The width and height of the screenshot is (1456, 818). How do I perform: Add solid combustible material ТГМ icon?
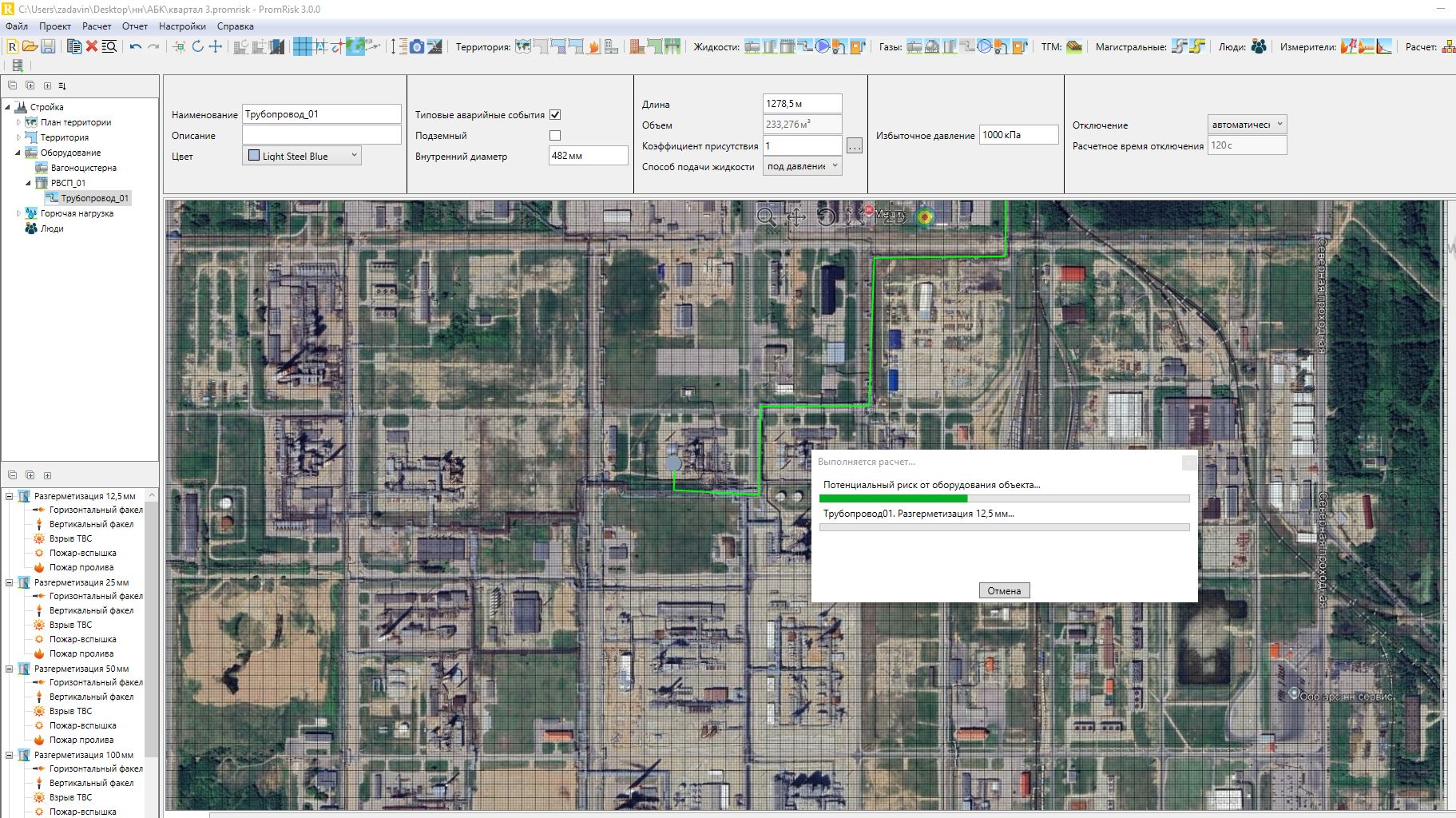coord(1074,46)
